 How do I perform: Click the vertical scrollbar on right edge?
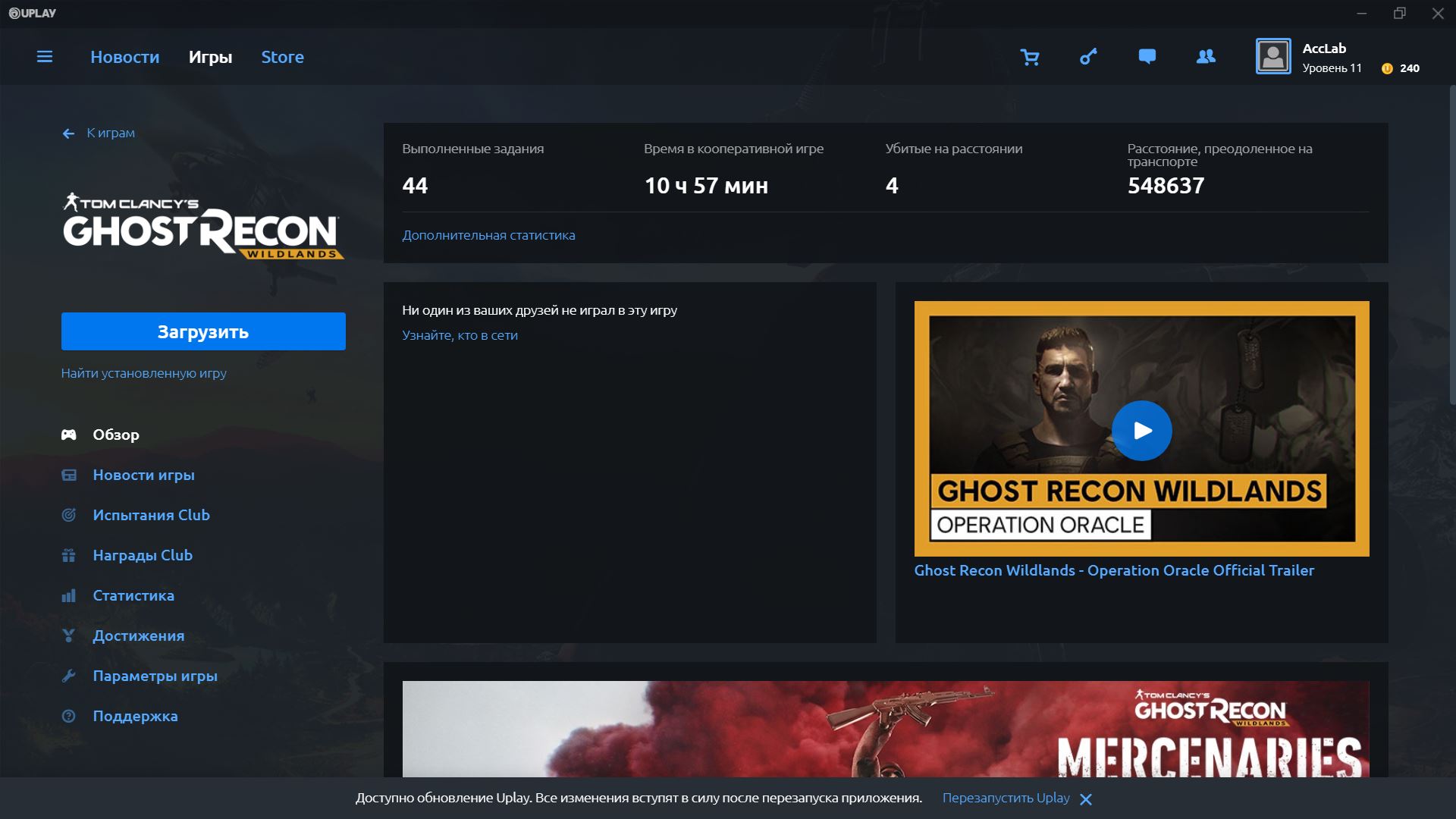point(1452,246)
